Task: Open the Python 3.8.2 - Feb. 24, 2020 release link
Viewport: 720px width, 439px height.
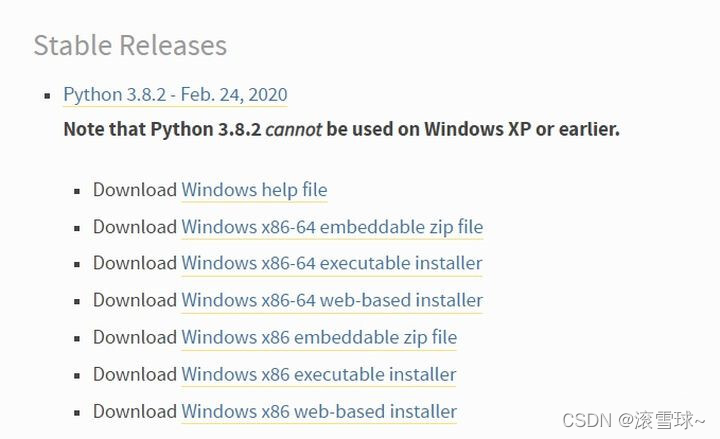Action: [175, 95]
